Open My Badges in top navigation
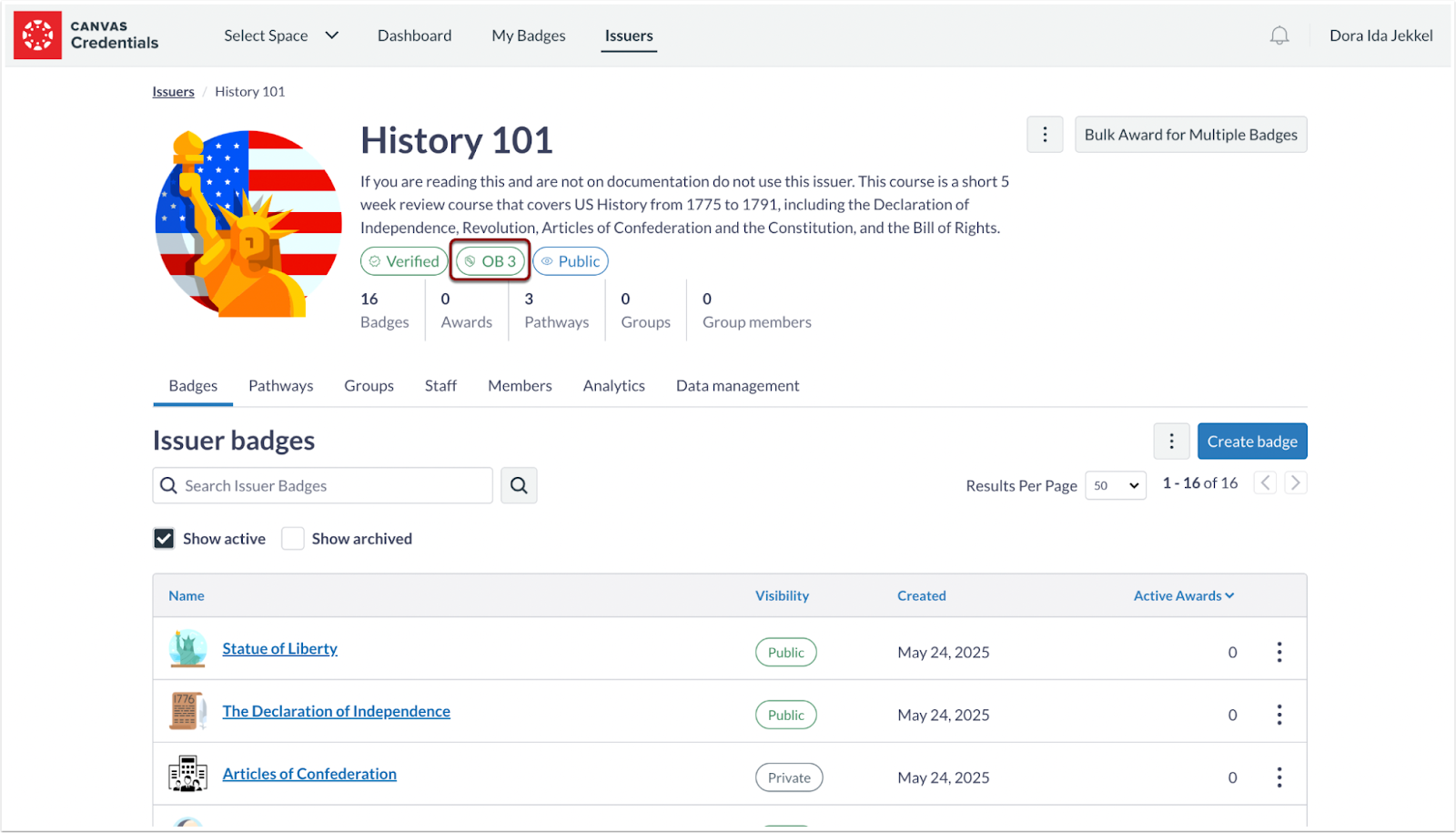Image resolution: width=1456 pixels, height=833 pixels. tap(529, 36)
